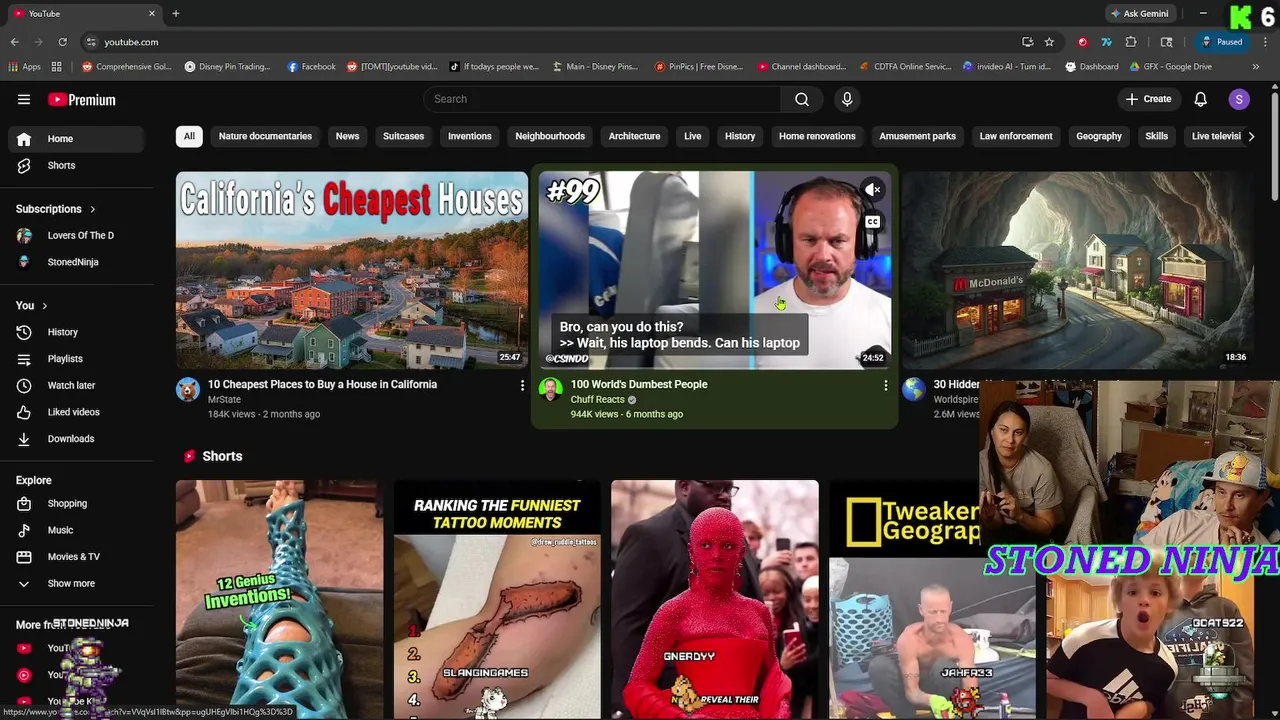Viewport: 1280px width, 720px height.
Task: Click the YouTube Premium logo
Action: click(x=82, y=99)
